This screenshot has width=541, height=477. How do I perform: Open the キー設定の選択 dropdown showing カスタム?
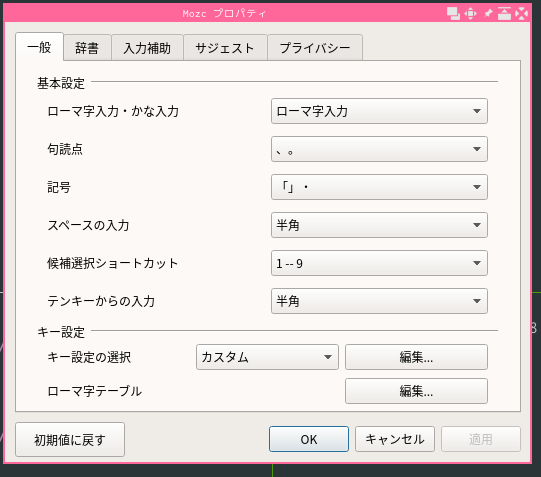pyautogui.click(x=267, y=357)
